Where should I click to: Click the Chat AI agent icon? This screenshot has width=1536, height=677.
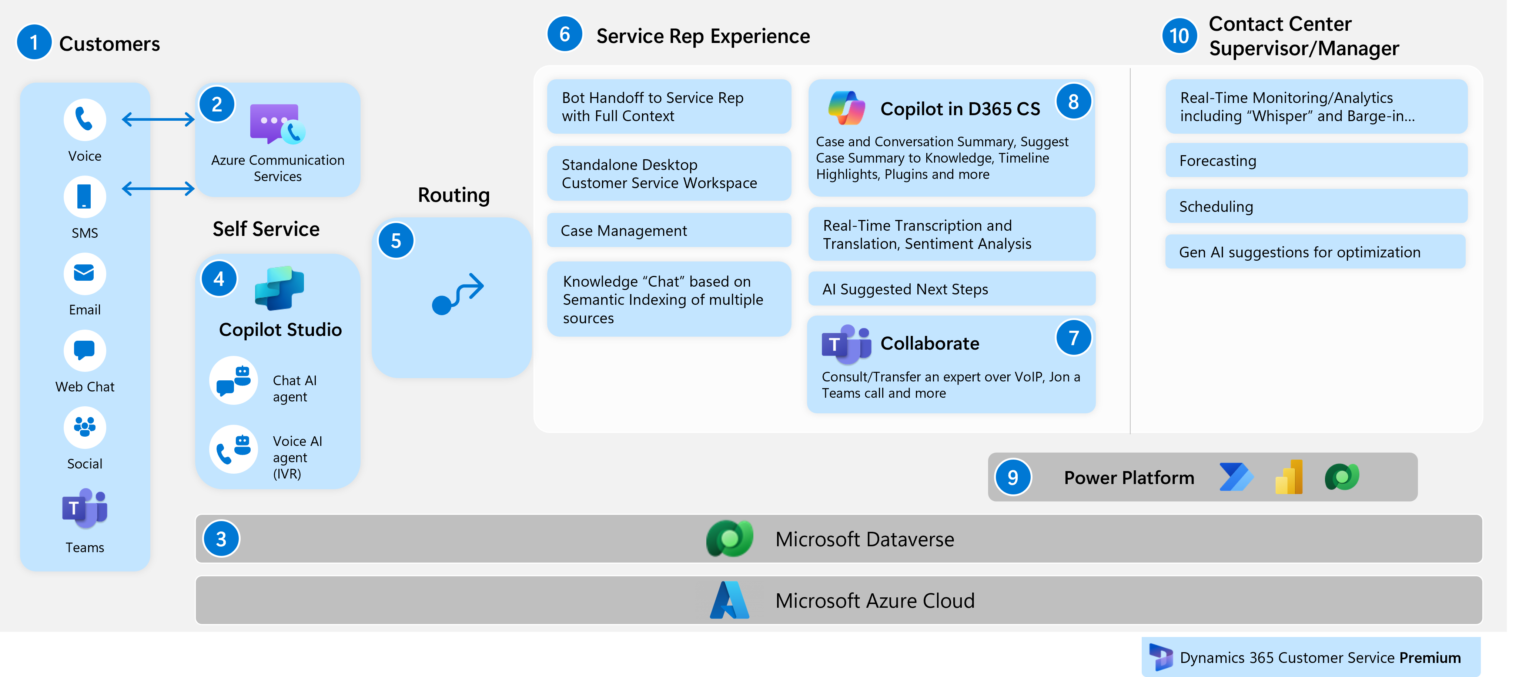pyautogui.click(x=232, y=380)
